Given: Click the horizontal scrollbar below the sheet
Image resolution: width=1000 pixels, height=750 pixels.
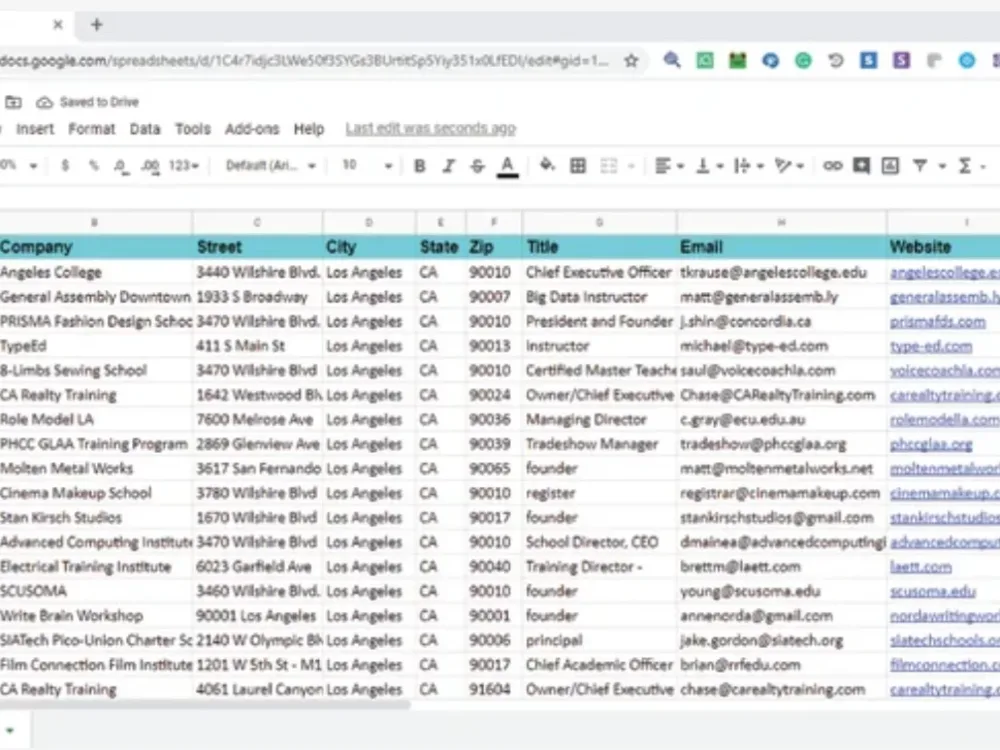Looking at the screenshot, I should [x=204, y=705].
